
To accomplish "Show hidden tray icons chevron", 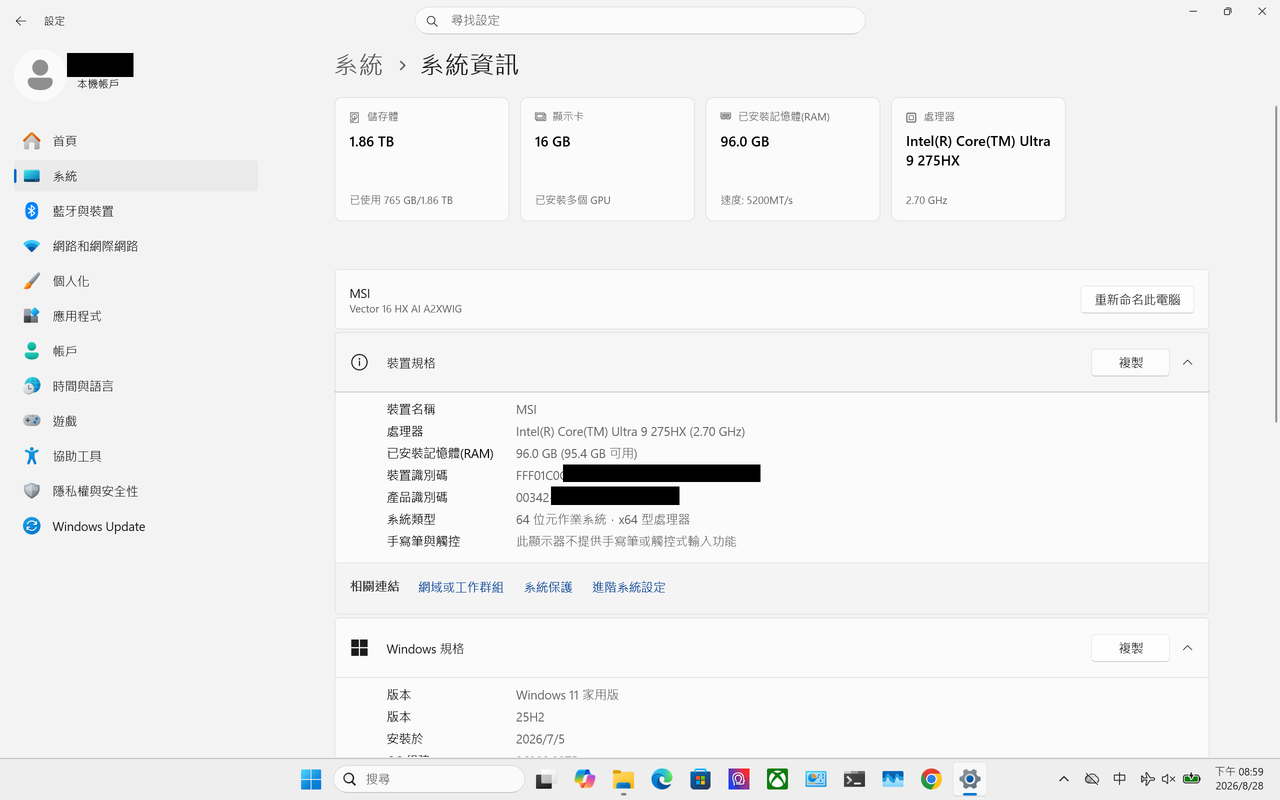I will pyautogui.click(x=1064, y=779).
